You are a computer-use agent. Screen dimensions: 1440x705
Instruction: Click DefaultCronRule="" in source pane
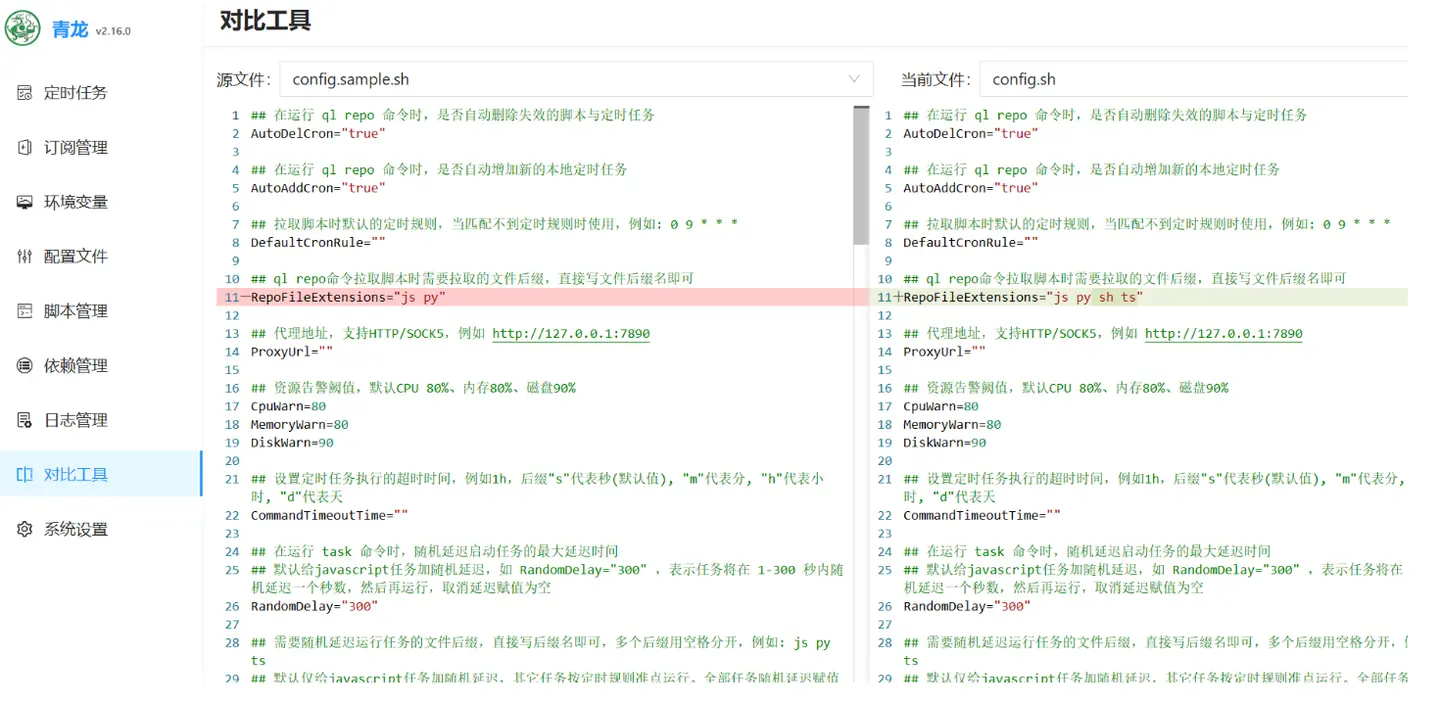point(318,243)
